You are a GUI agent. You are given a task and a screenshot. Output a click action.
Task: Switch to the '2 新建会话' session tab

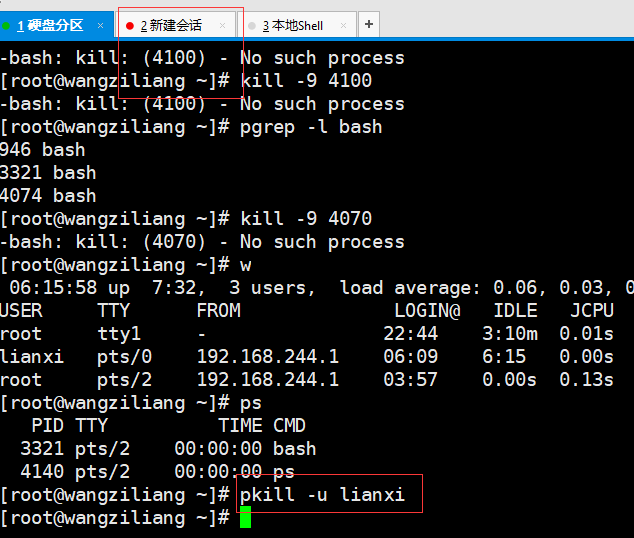[176, 25]
